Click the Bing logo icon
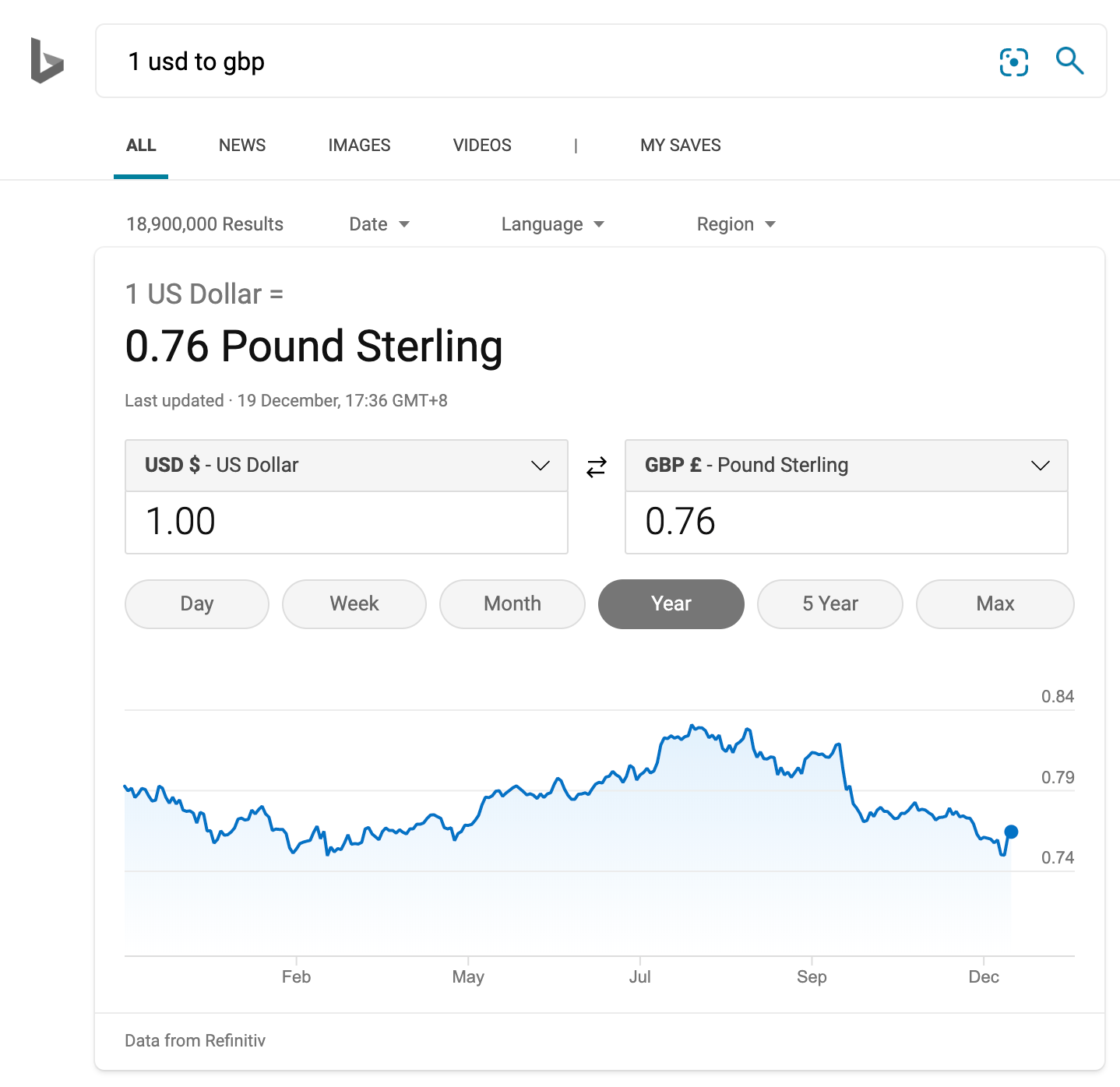The image size is (1120, 1087). point(47,60)
